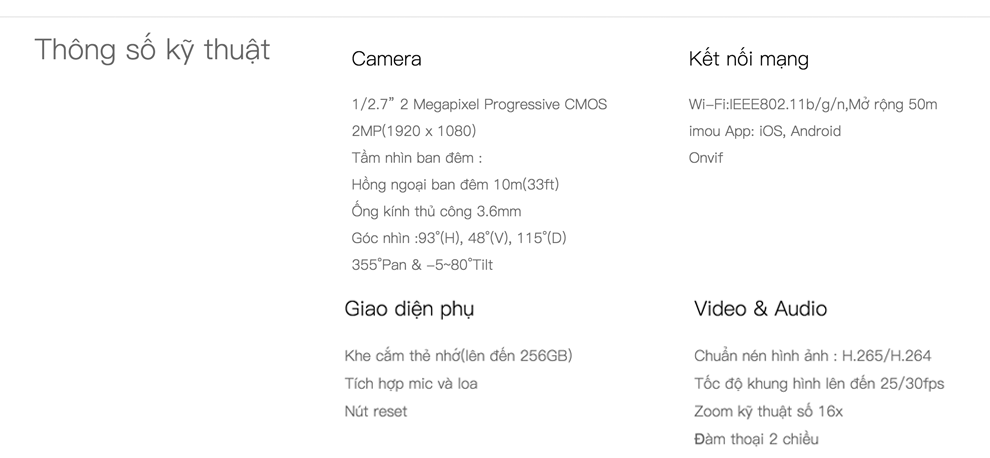Select the 'imou App: iOS, Android' text
The height and width of the screenshot is (458, 990).
click(765, 131)
